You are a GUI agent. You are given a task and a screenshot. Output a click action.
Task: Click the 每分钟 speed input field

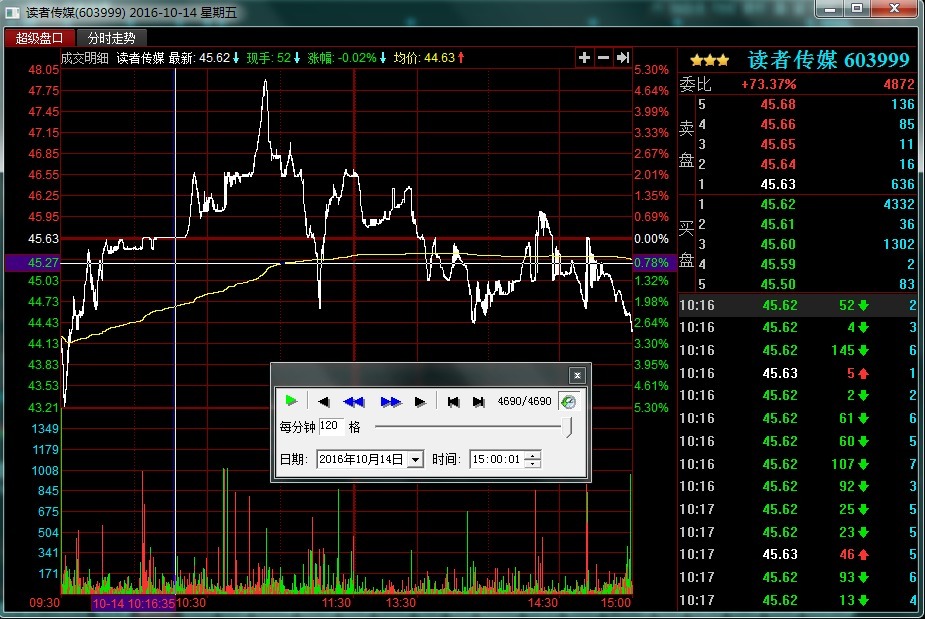pos(331,427)
